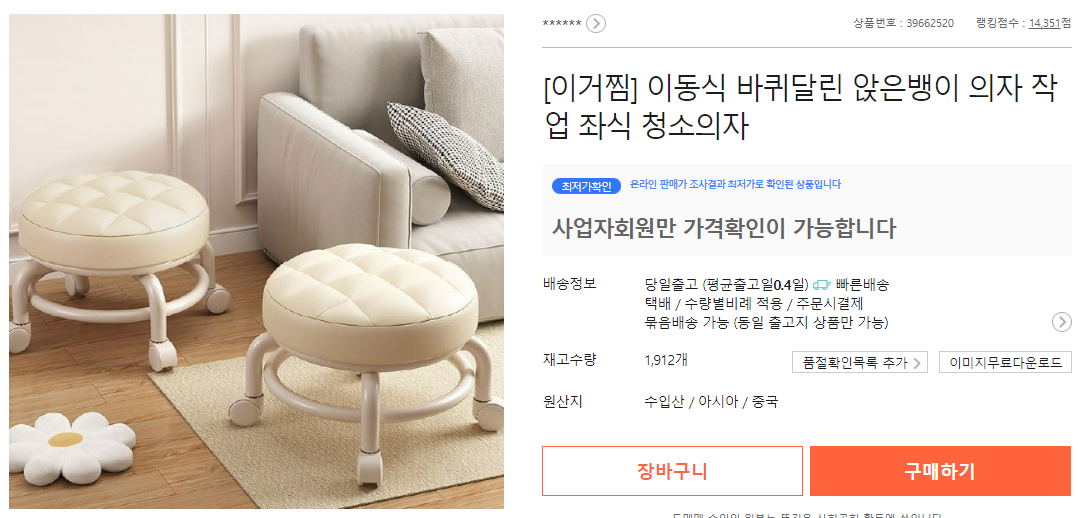Open the ranking score 14,351 link
This screenshot has height=518, width=1078.
click(1044, 23)
